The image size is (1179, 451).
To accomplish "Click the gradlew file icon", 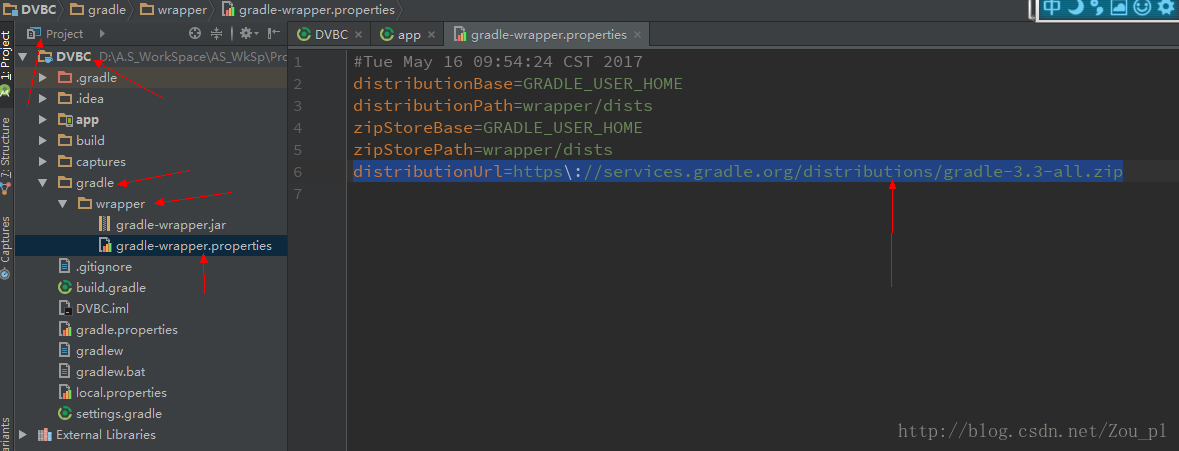I will click(65, 351).
